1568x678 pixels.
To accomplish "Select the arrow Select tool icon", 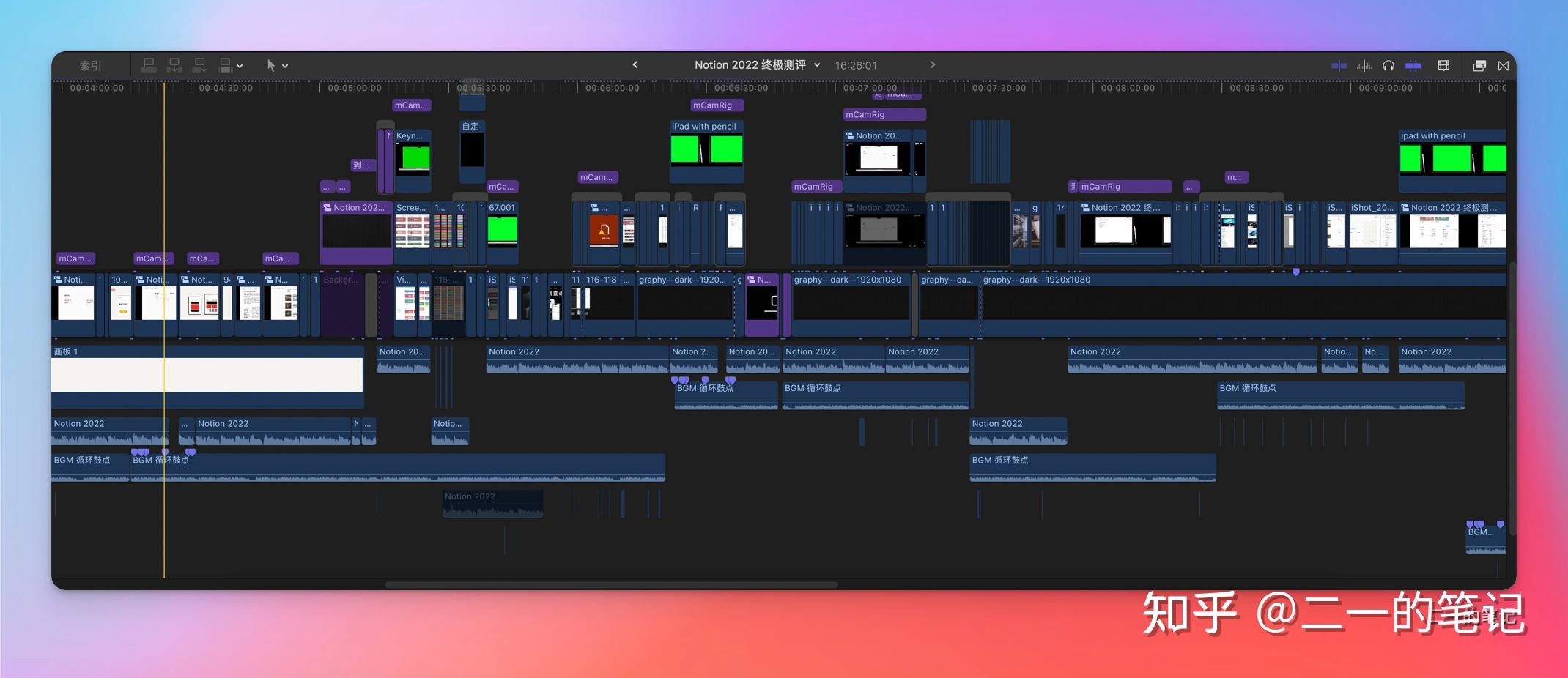I will (271, 65).
